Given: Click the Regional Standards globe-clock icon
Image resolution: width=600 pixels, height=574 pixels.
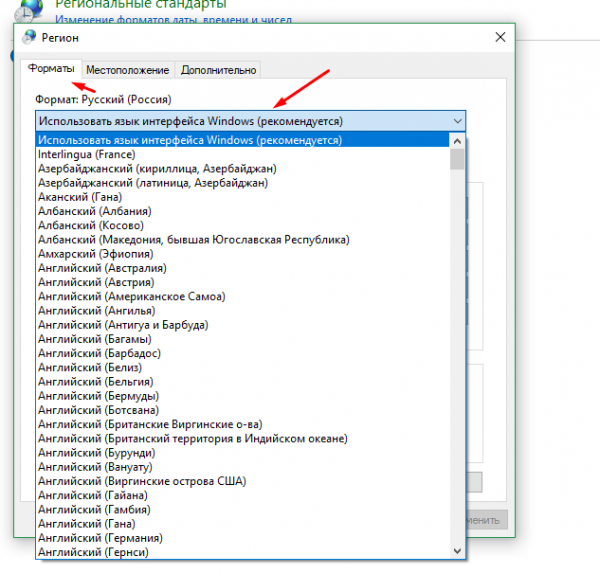Looking at the screenshot, I should [x=28, y=11].
